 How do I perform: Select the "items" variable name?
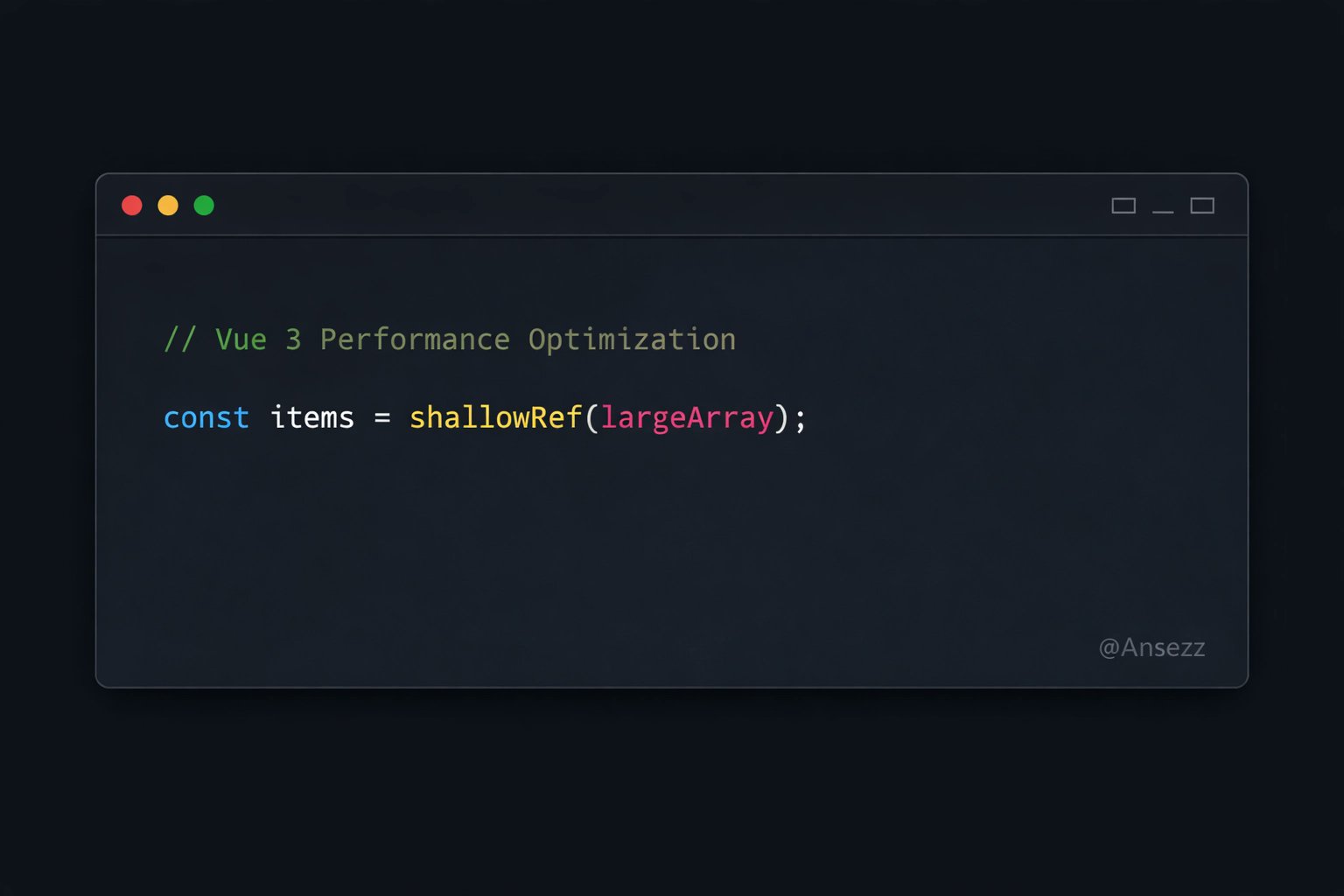tap(312, 418)
